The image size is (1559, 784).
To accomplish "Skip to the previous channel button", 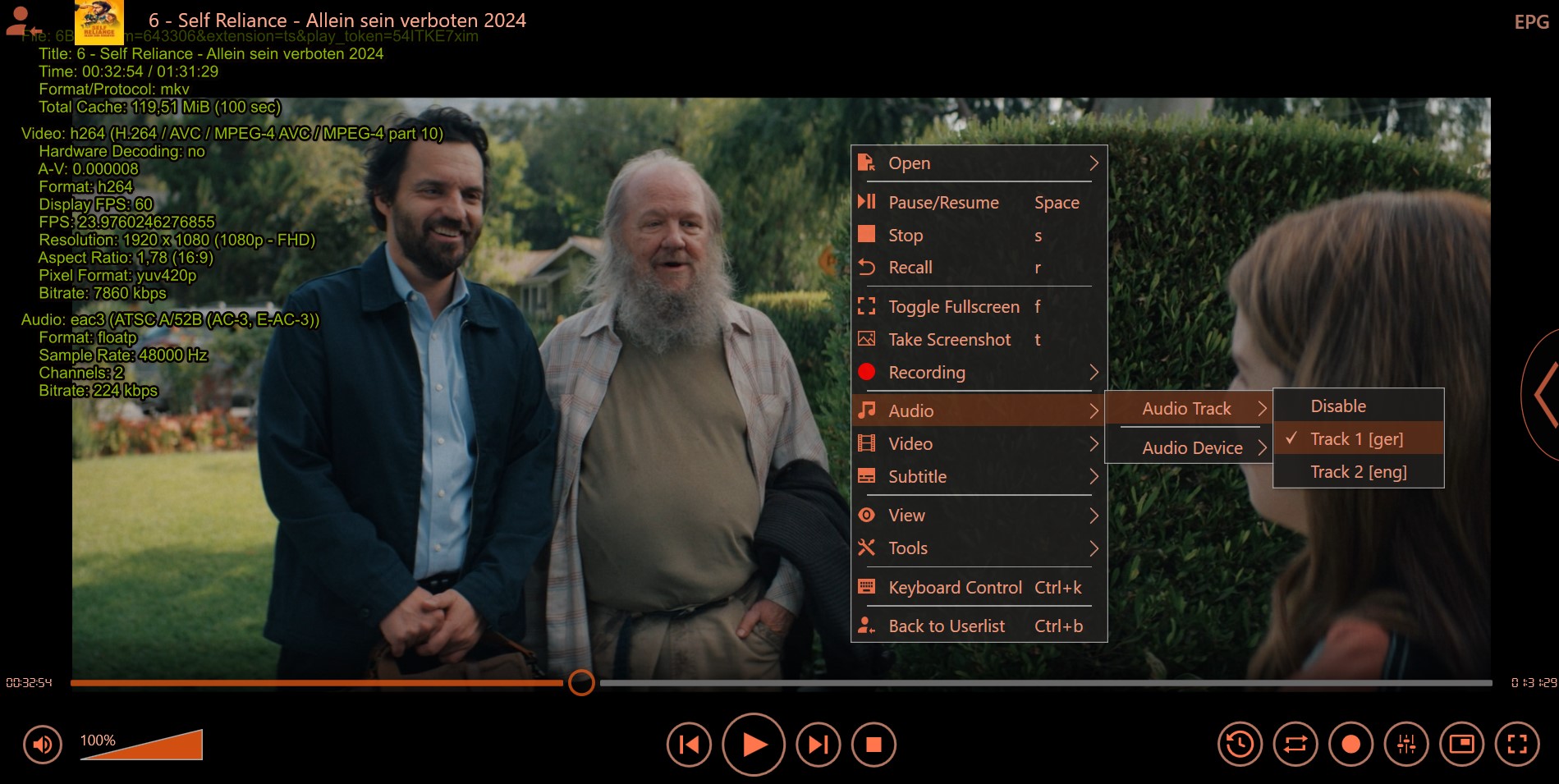I will coord(689,745).
